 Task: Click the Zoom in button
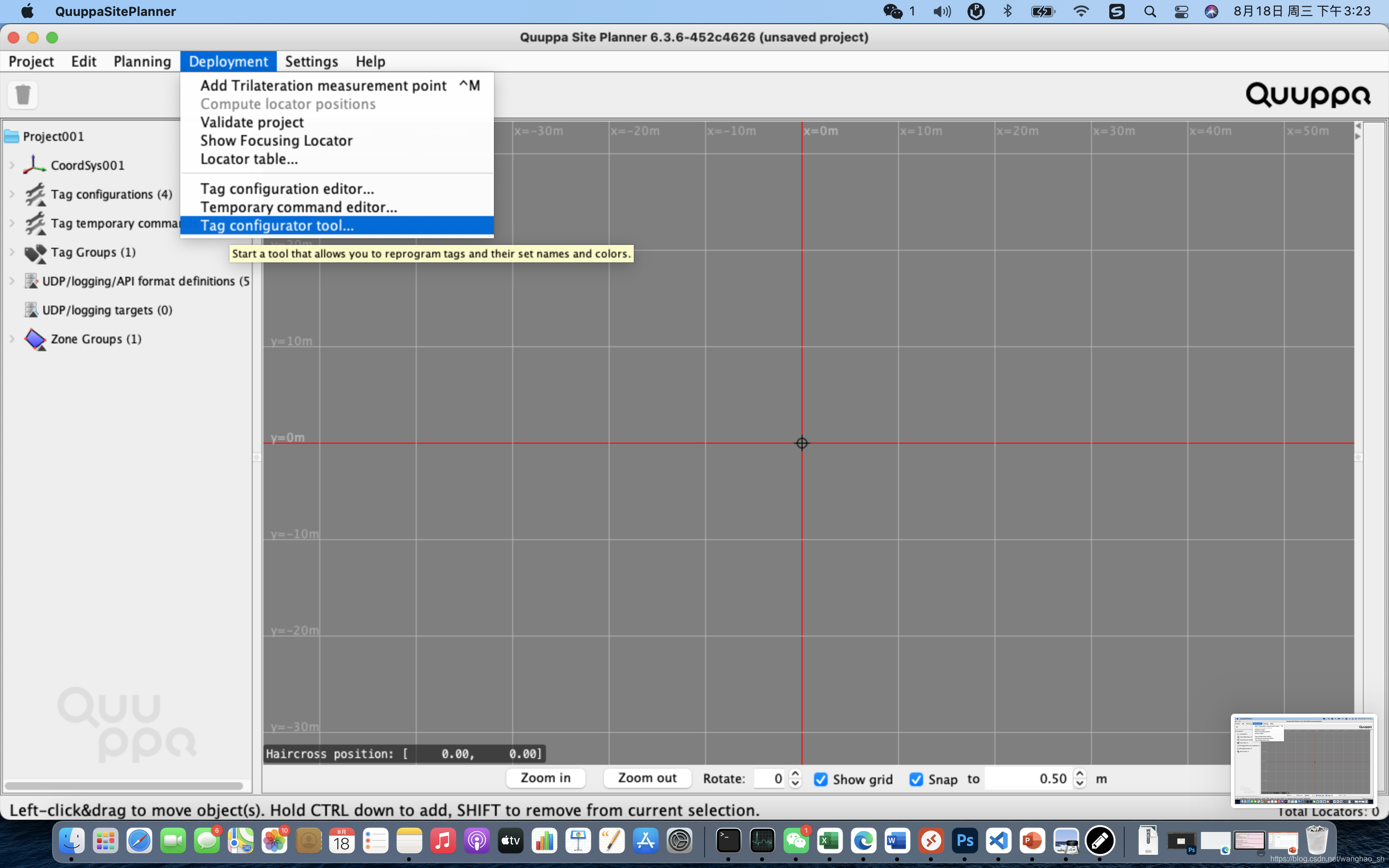[546, 778]
